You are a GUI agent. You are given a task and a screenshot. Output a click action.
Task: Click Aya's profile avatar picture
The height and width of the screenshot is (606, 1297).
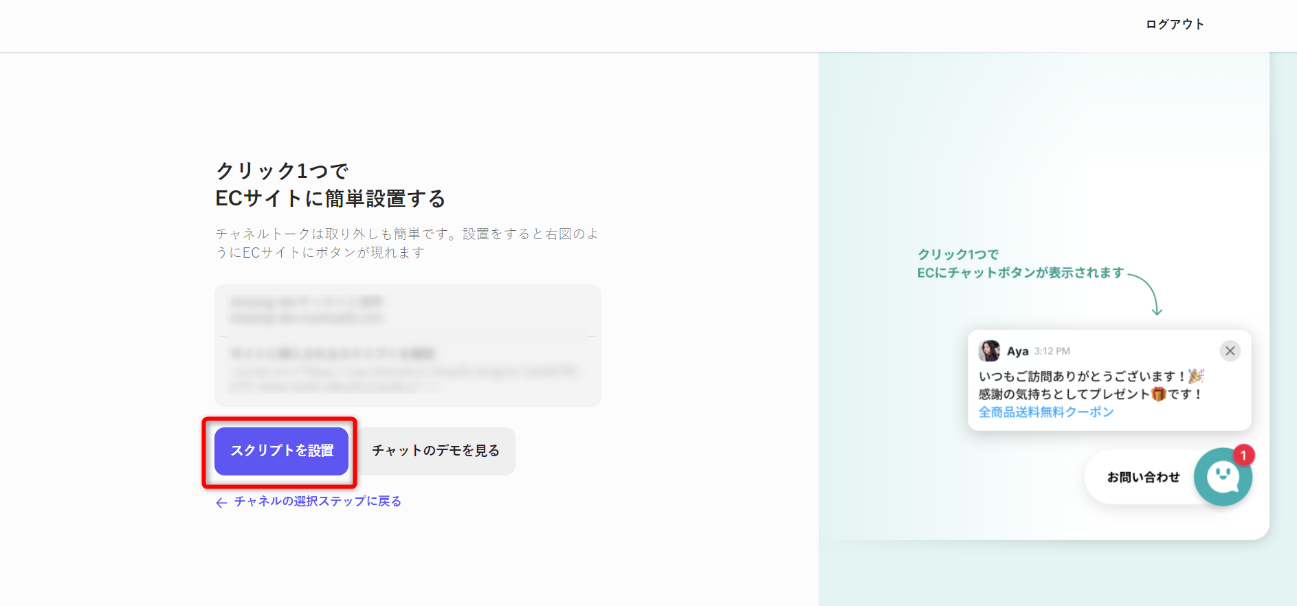[x=989, y=351]
